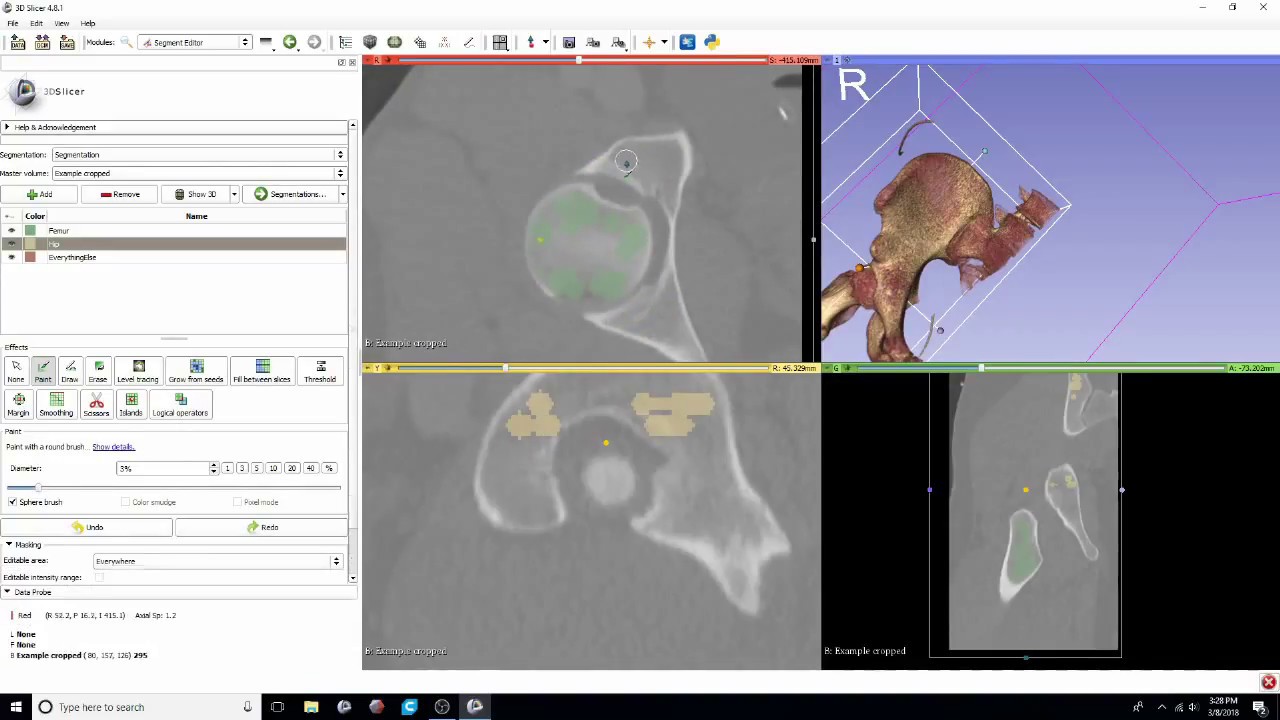Open the View menu

coord(62,23)
